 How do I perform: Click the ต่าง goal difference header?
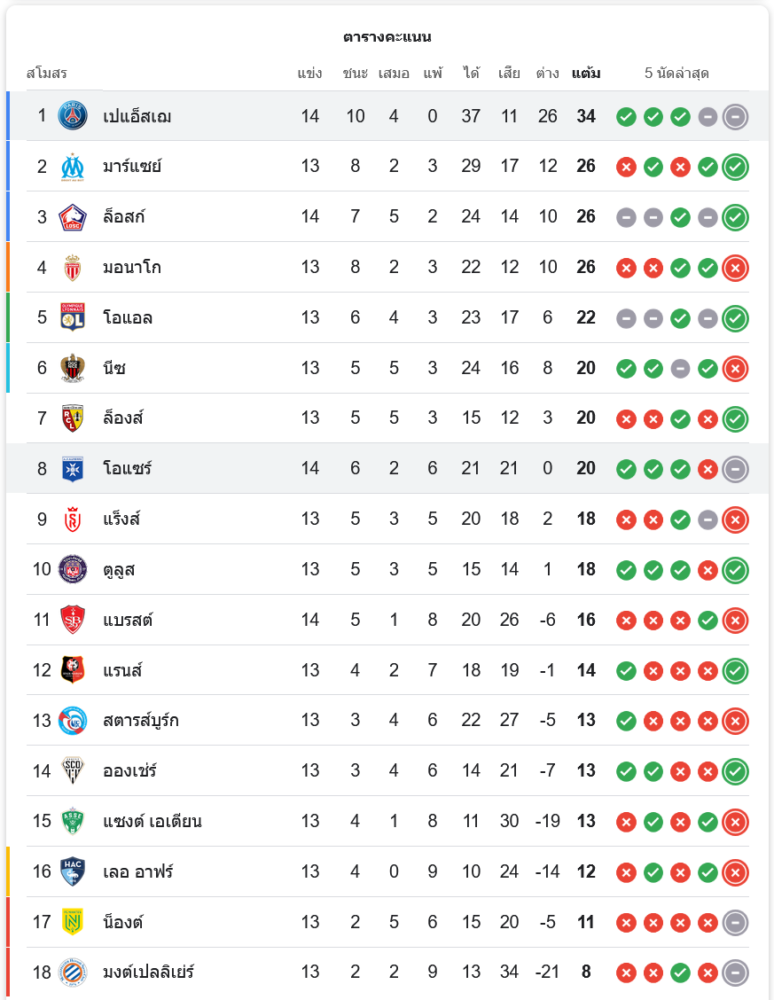click(x=547, y=73)
